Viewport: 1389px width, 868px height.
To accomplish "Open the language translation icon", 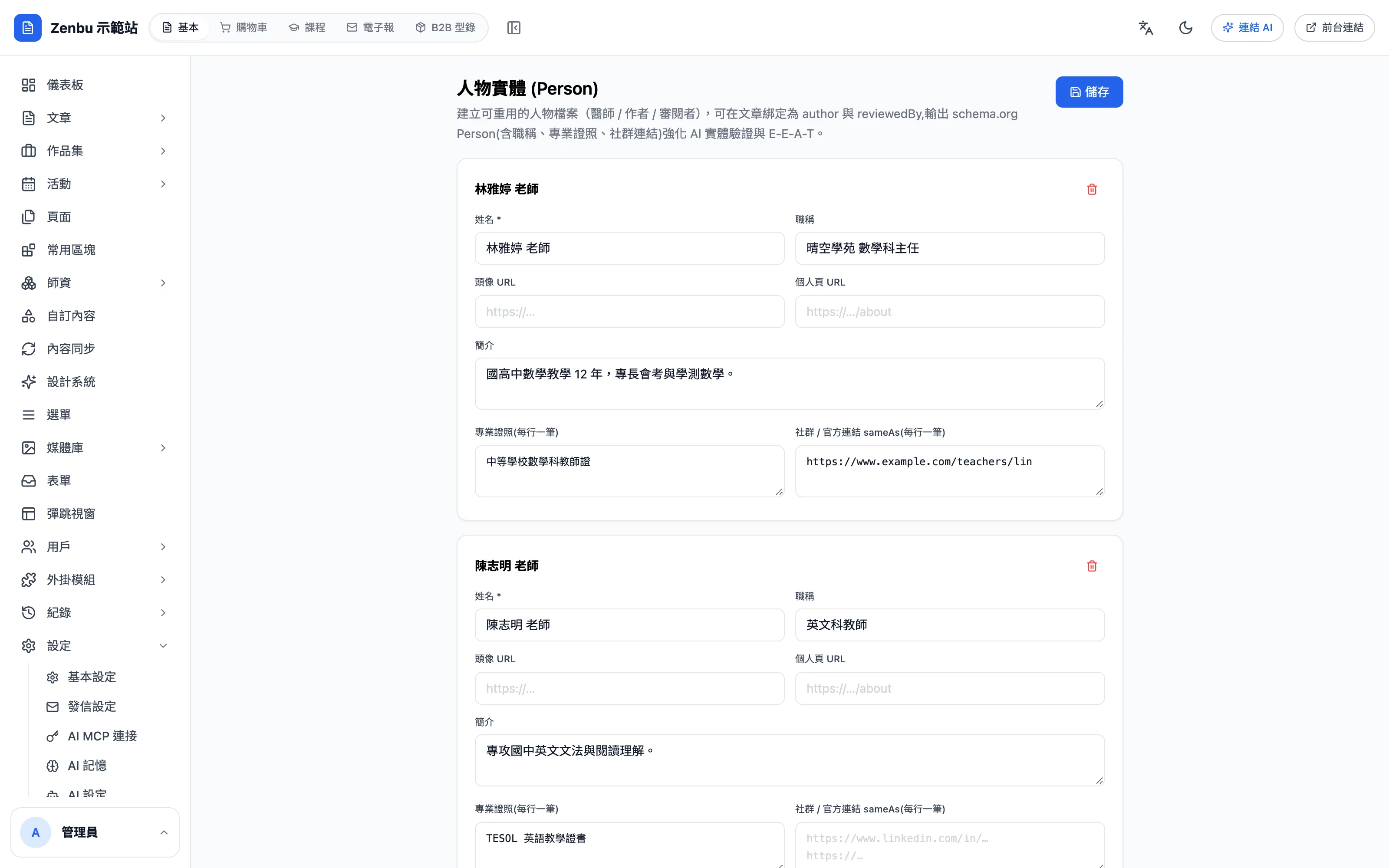I will click(1145, 27).
